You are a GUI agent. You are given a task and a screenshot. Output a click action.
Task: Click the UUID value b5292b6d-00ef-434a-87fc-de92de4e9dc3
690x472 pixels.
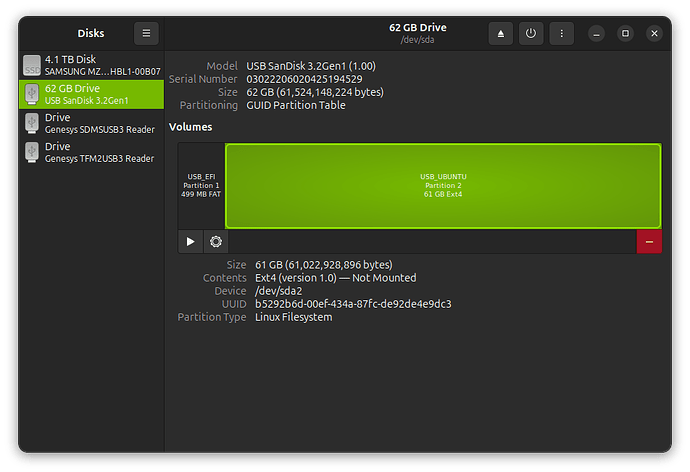[353, 304]
